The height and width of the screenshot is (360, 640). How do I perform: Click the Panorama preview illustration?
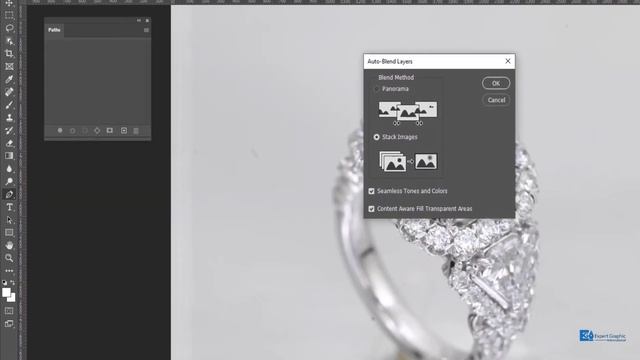point(408,113)
